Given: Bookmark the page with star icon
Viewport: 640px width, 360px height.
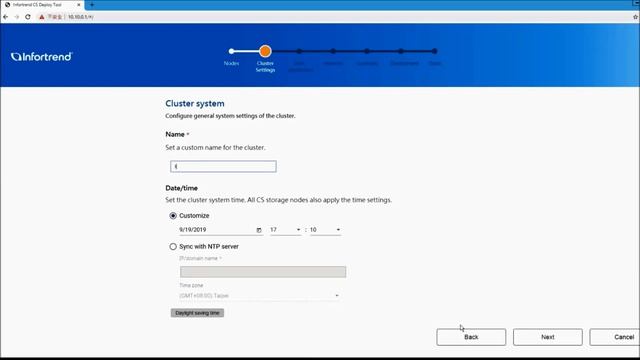Looking at the screenshot, I should [635, 17].
